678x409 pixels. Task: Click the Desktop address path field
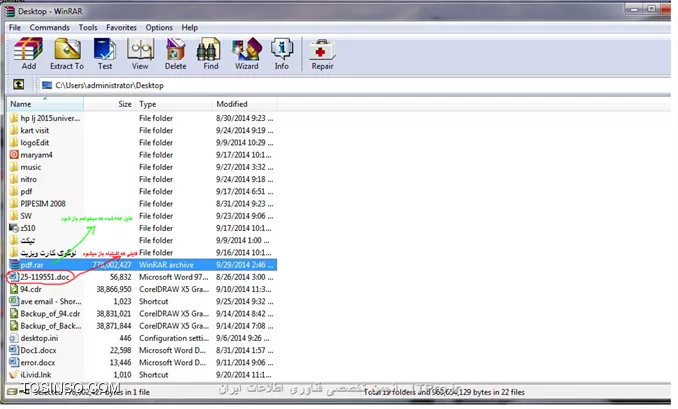pos(355,85)
